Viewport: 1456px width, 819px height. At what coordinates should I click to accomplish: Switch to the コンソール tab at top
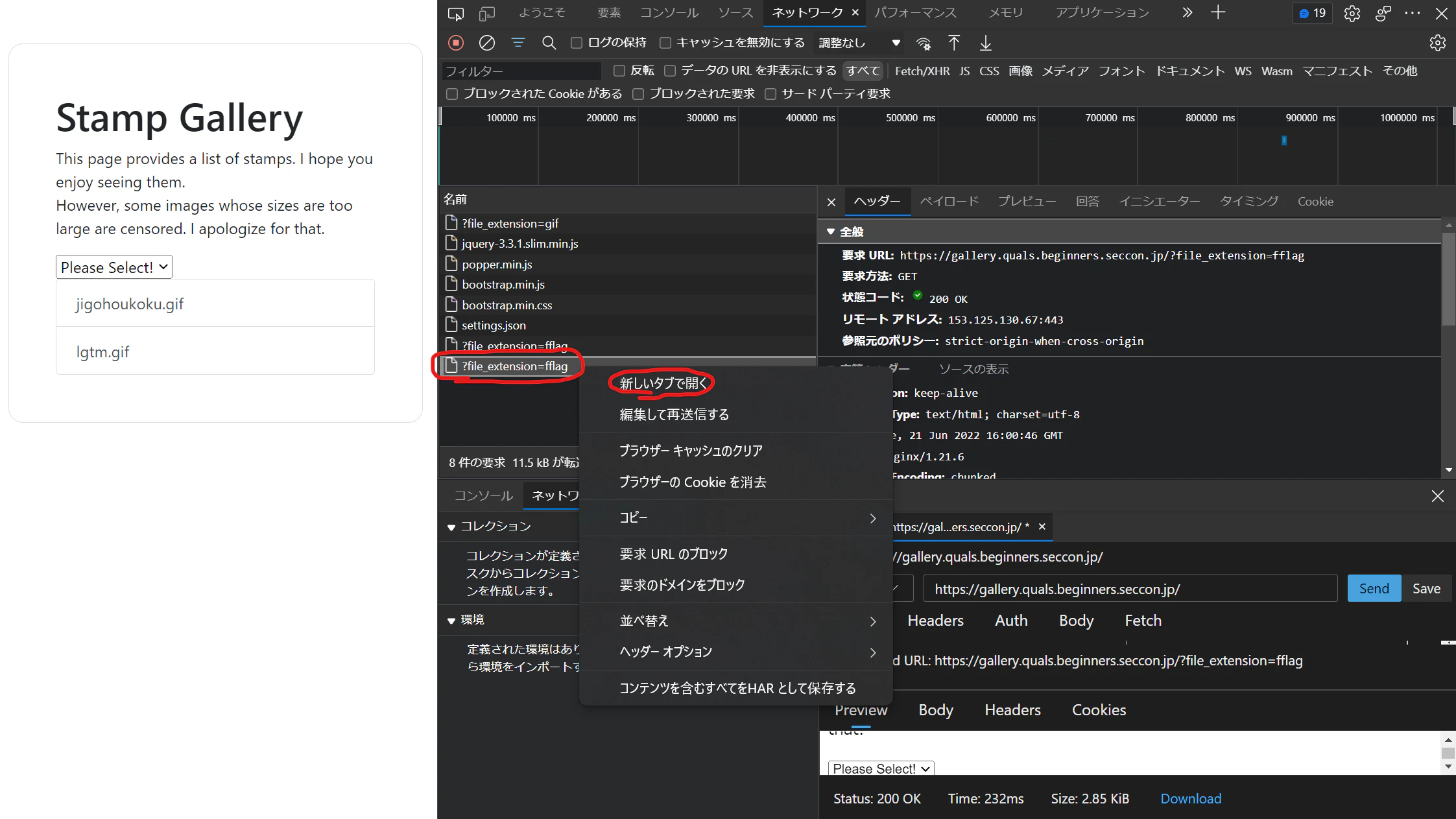[x=669, y=13]
